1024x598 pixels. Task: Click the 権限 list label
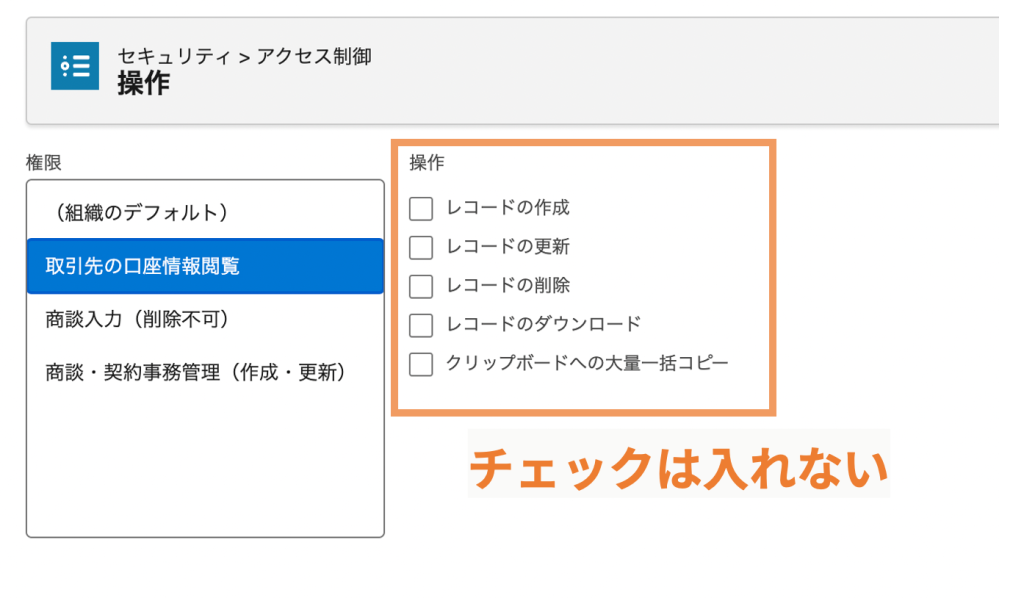[x=44, y=163]
